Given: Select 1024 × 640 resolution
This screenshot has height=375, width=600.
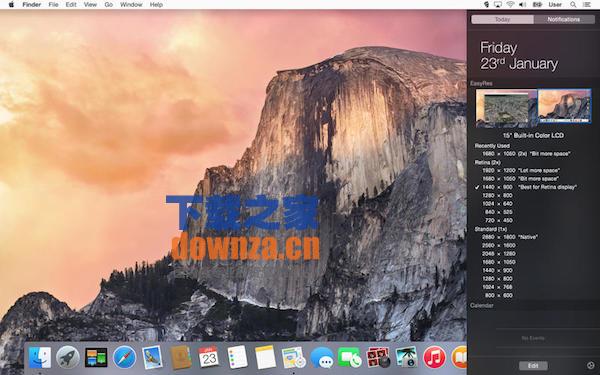Looking at the screenshot, I should click(497, 204).
